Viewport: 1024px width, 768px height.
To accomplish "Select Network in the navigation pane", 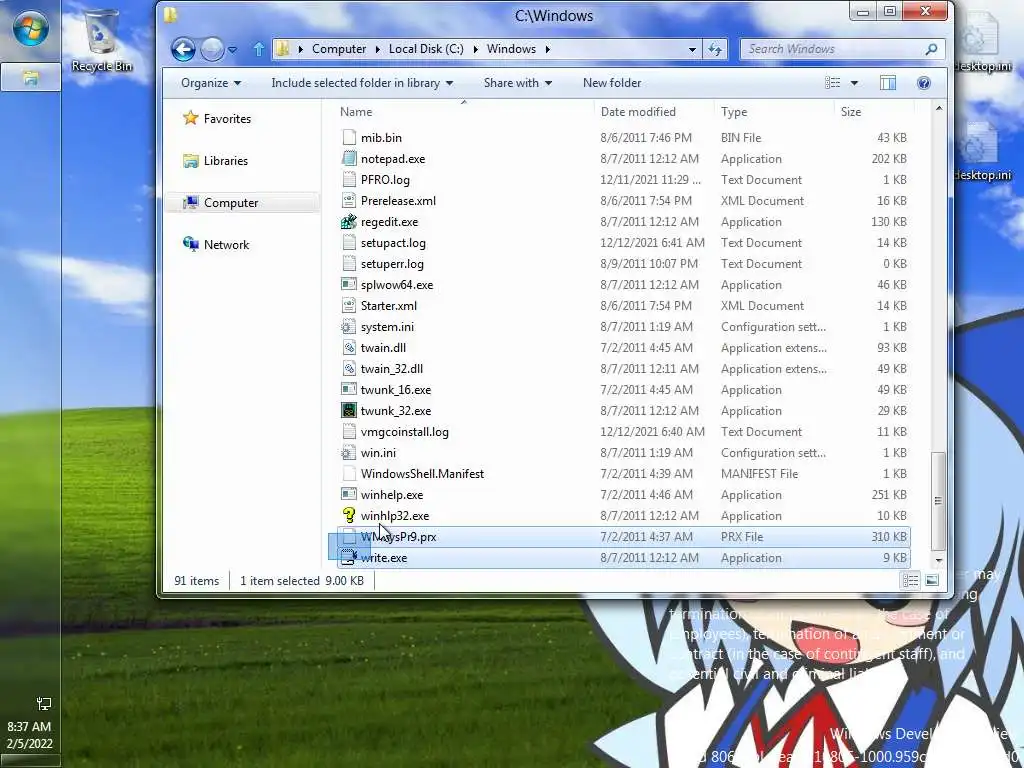I will (216, 244).
